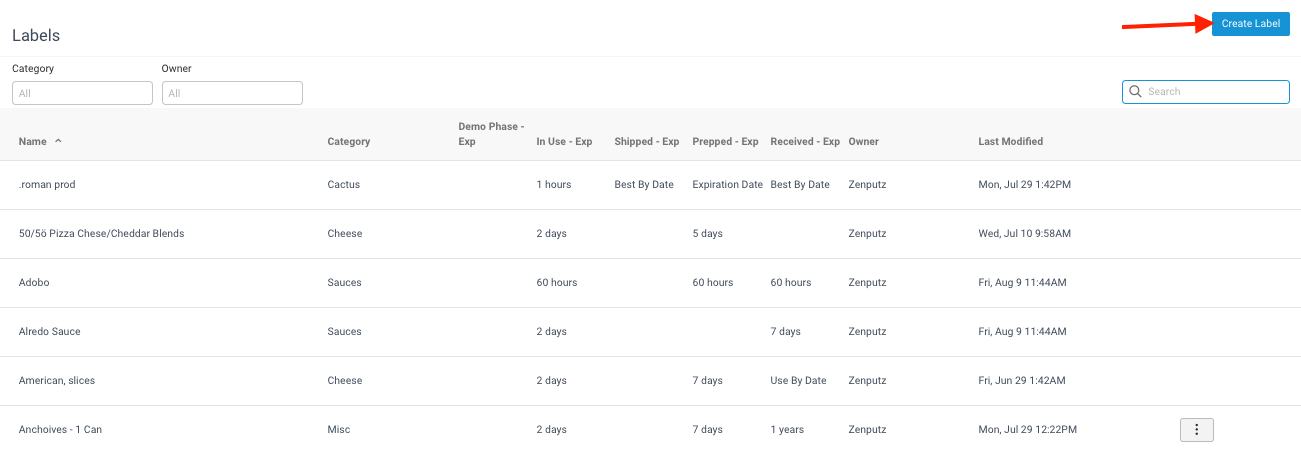Click the search magnifier icon
The height and width of the screenshot is (454, 1301).
click(1135, 92)
